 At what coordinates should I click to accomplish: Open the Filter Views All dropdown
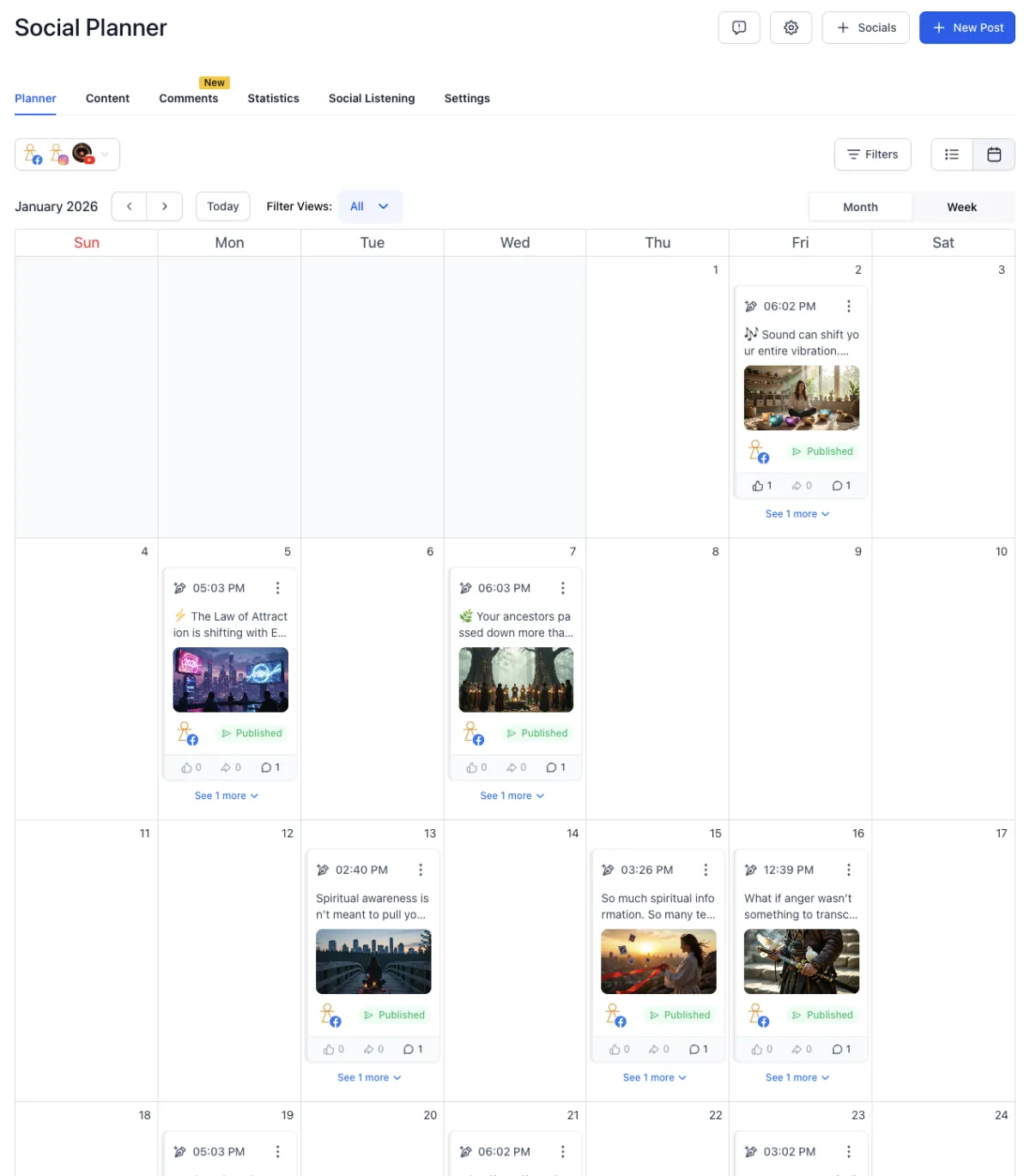coord(370,206)
